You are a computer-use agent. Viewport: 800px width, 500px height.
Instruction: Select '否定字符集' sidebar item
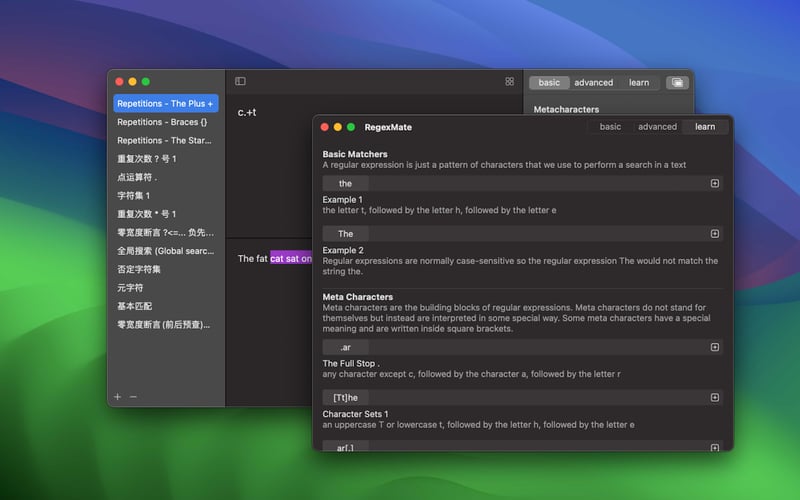(x=166, y=269)
